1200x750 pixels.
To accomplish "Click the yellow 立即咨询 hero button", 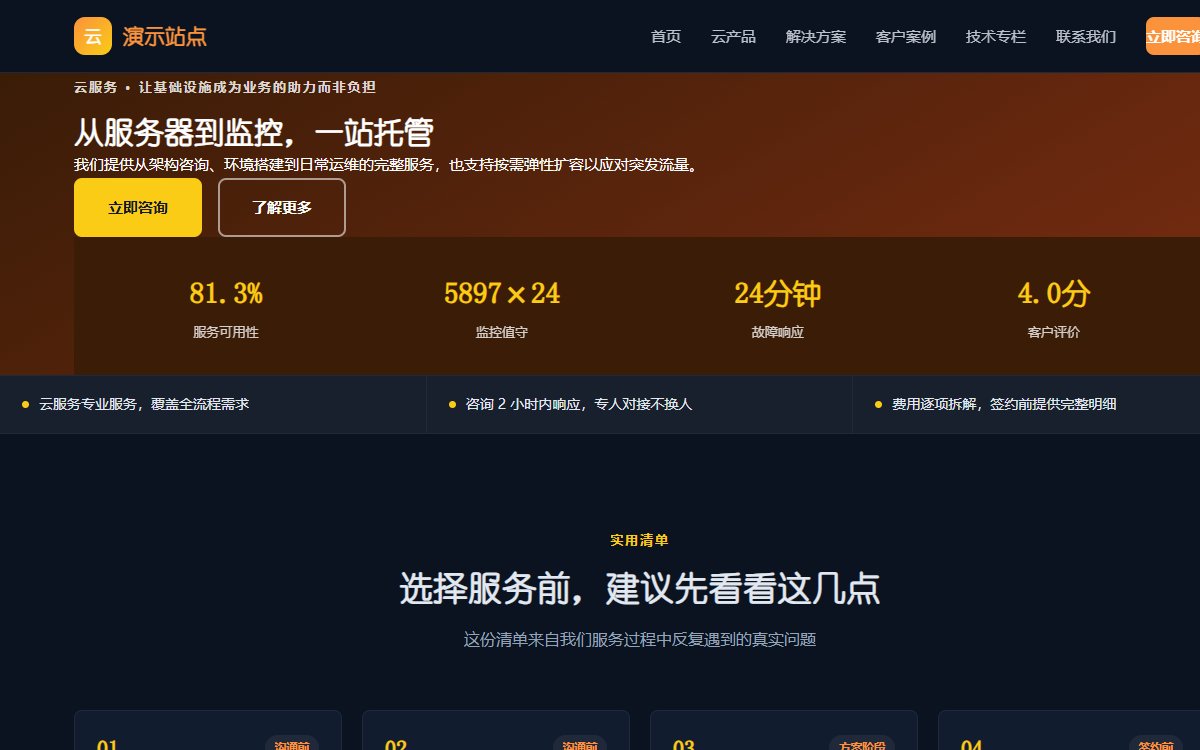I will pyautogui.click(x=138, y=208).
